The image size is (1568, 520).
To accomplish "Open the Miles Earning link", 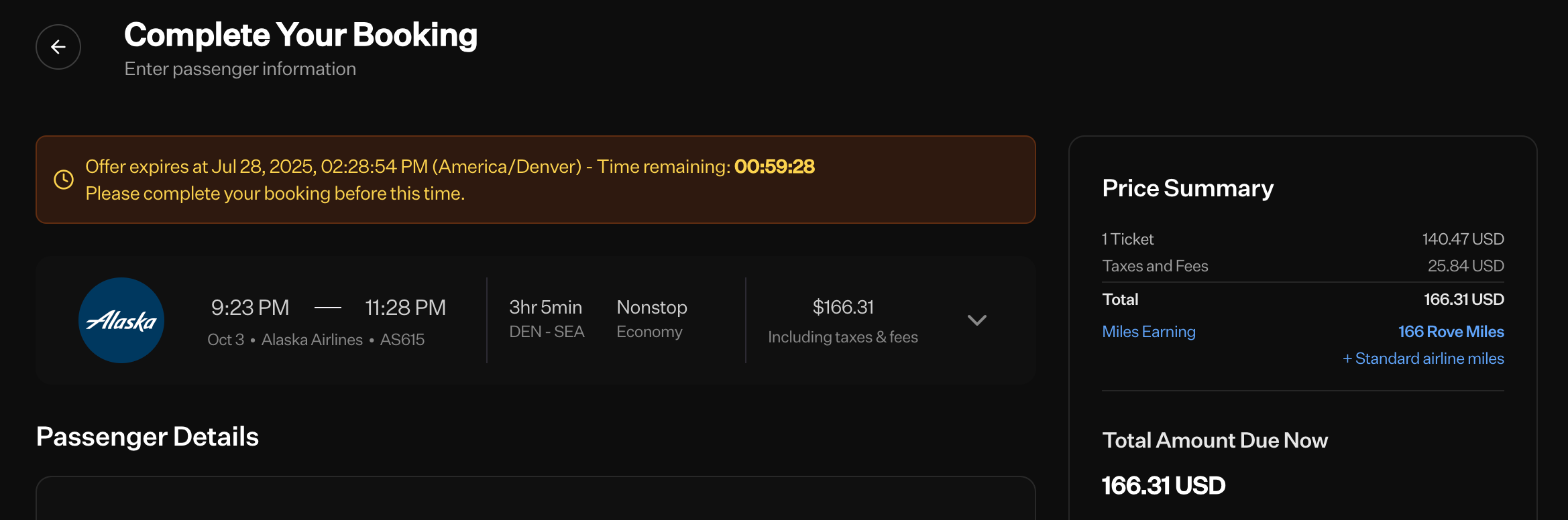I will 1149,332.
